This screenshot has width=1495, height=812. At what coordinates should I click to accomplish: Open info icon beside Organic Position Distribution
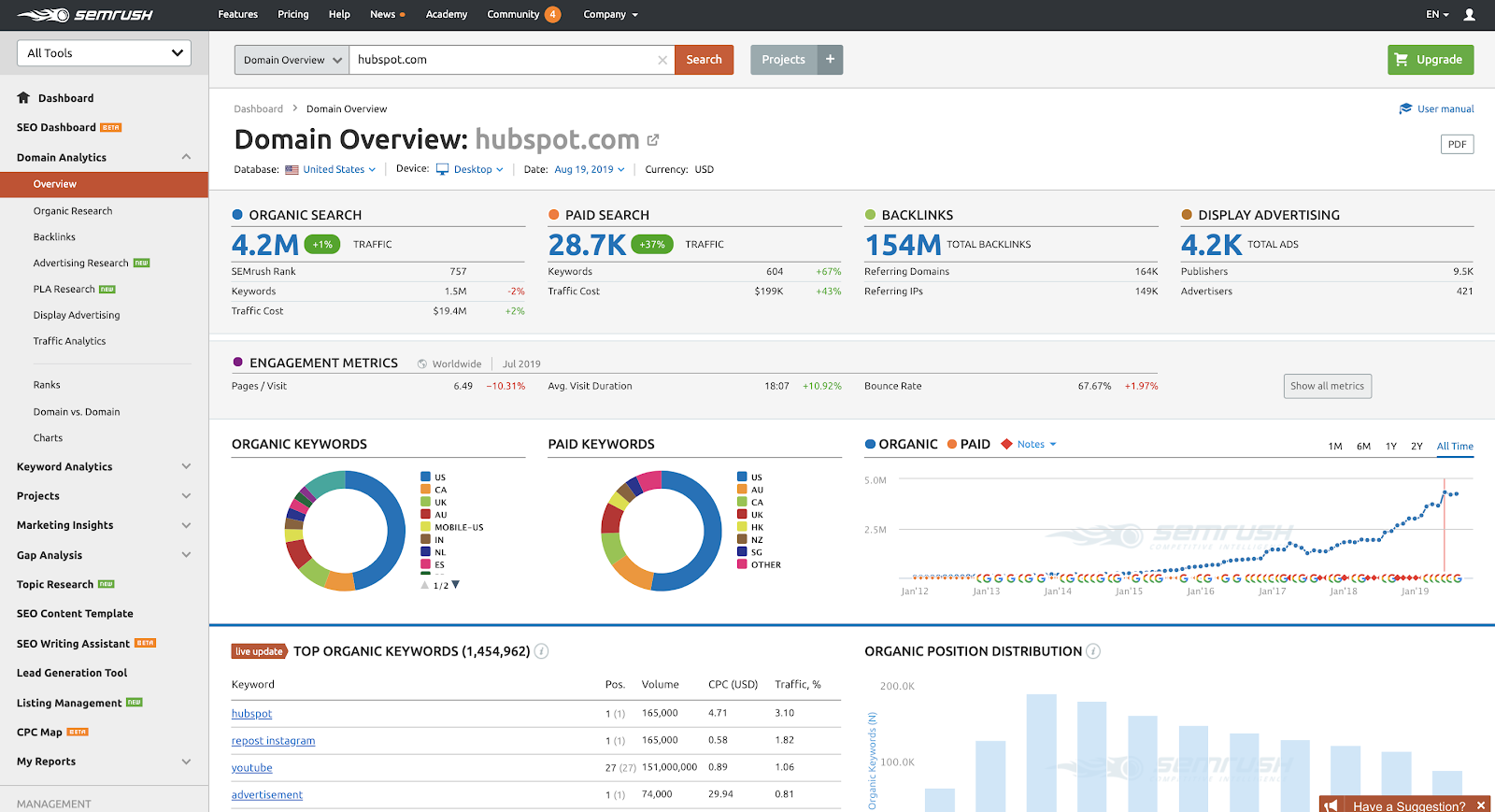(1093, 651)
